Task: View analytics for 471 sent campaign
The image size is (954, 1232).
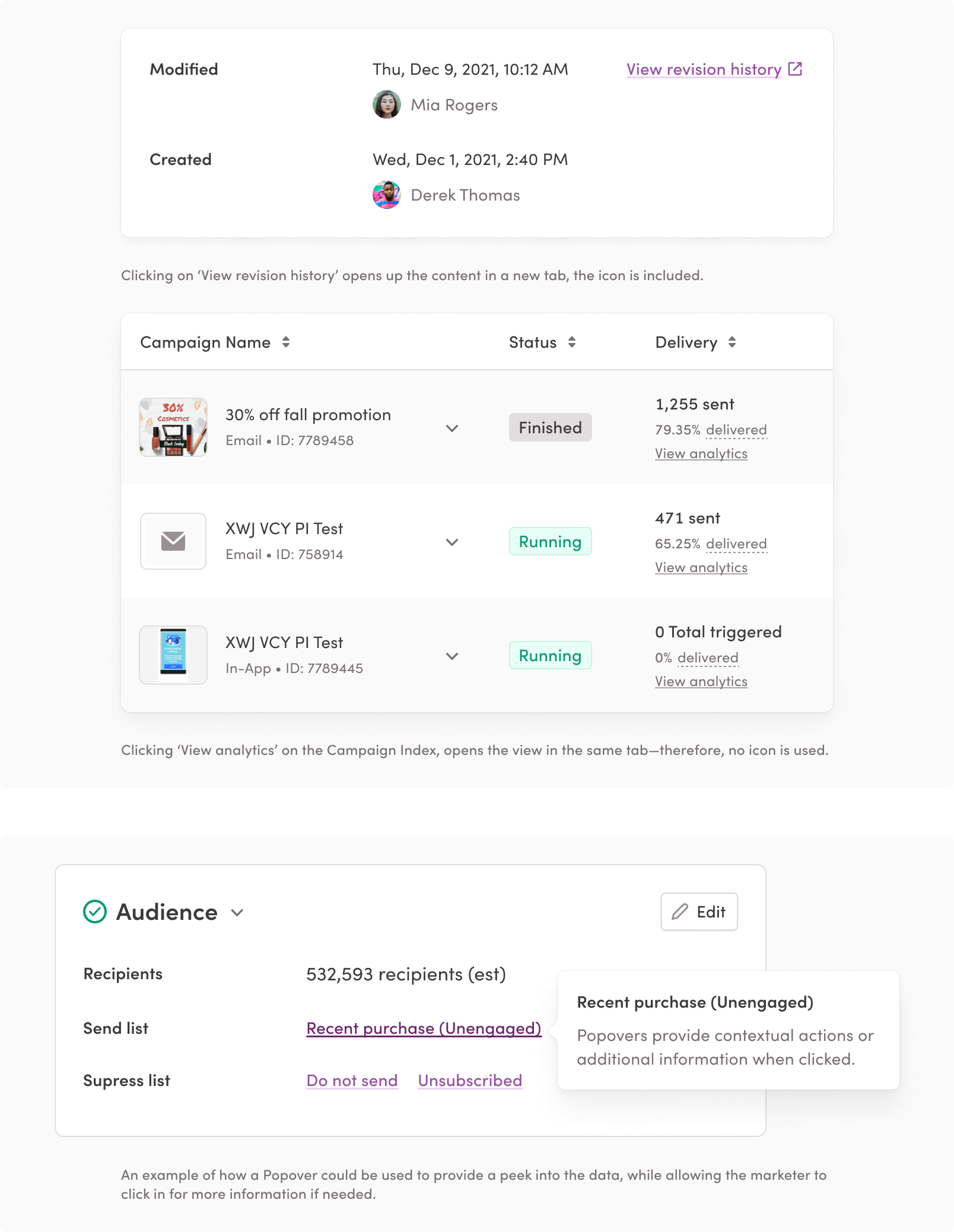Action: click(x=701, y=568)
